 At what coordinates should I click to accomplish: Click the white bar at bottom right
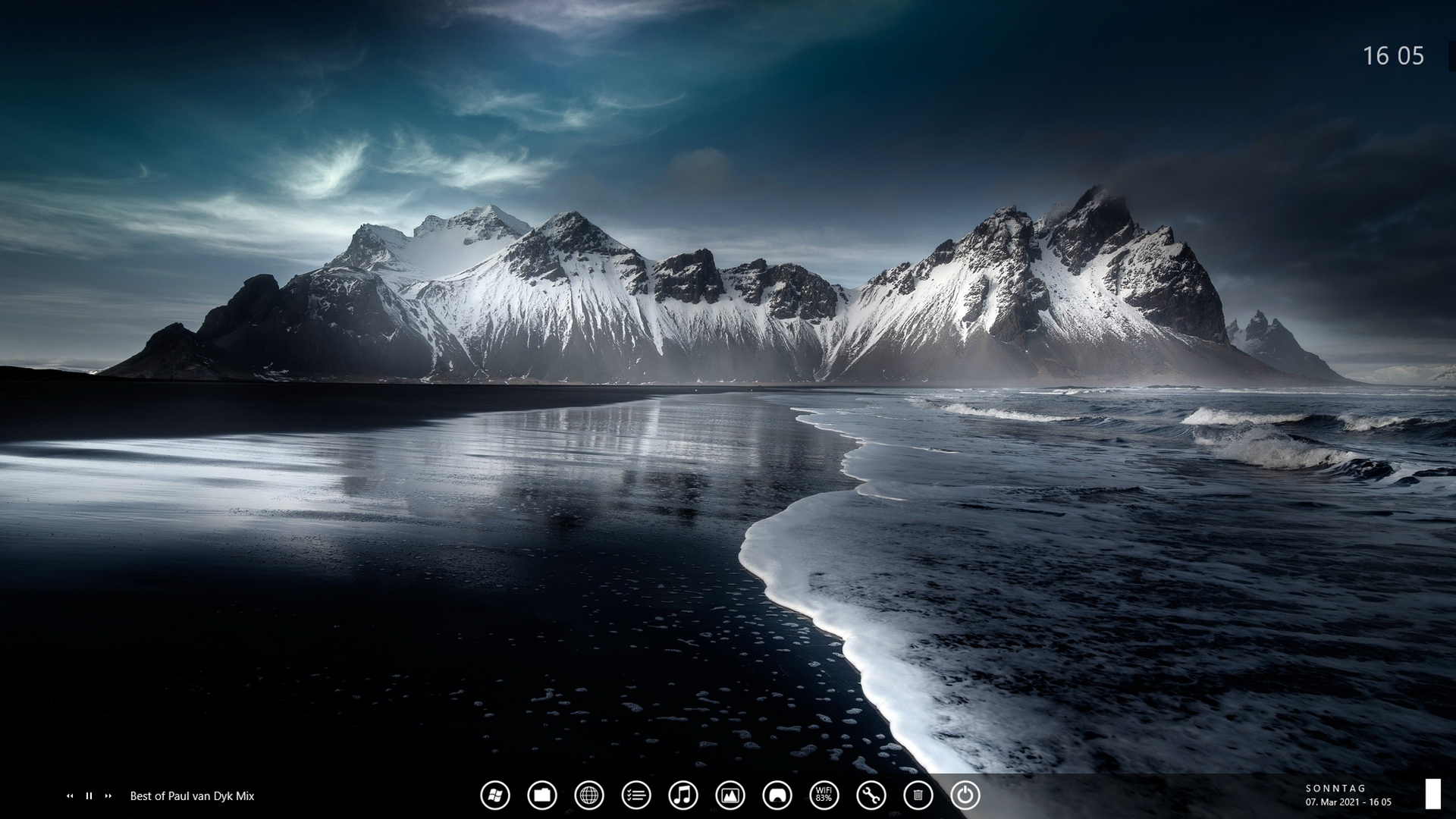1432,794
